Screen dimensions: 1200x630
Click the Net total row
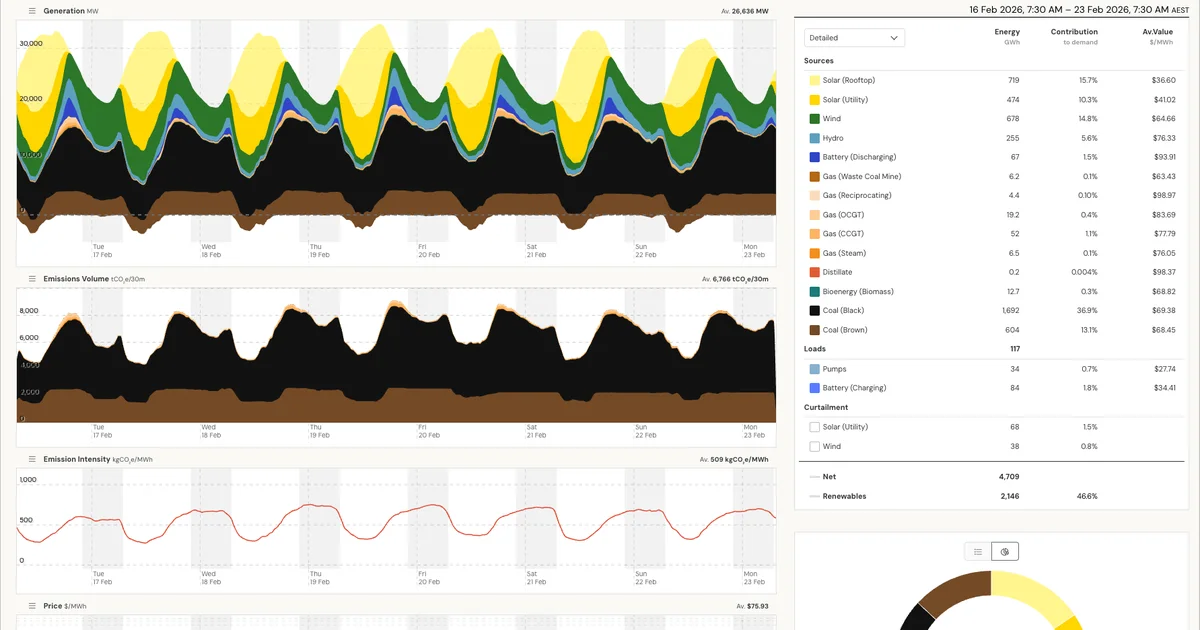click(x=900, y=476)
